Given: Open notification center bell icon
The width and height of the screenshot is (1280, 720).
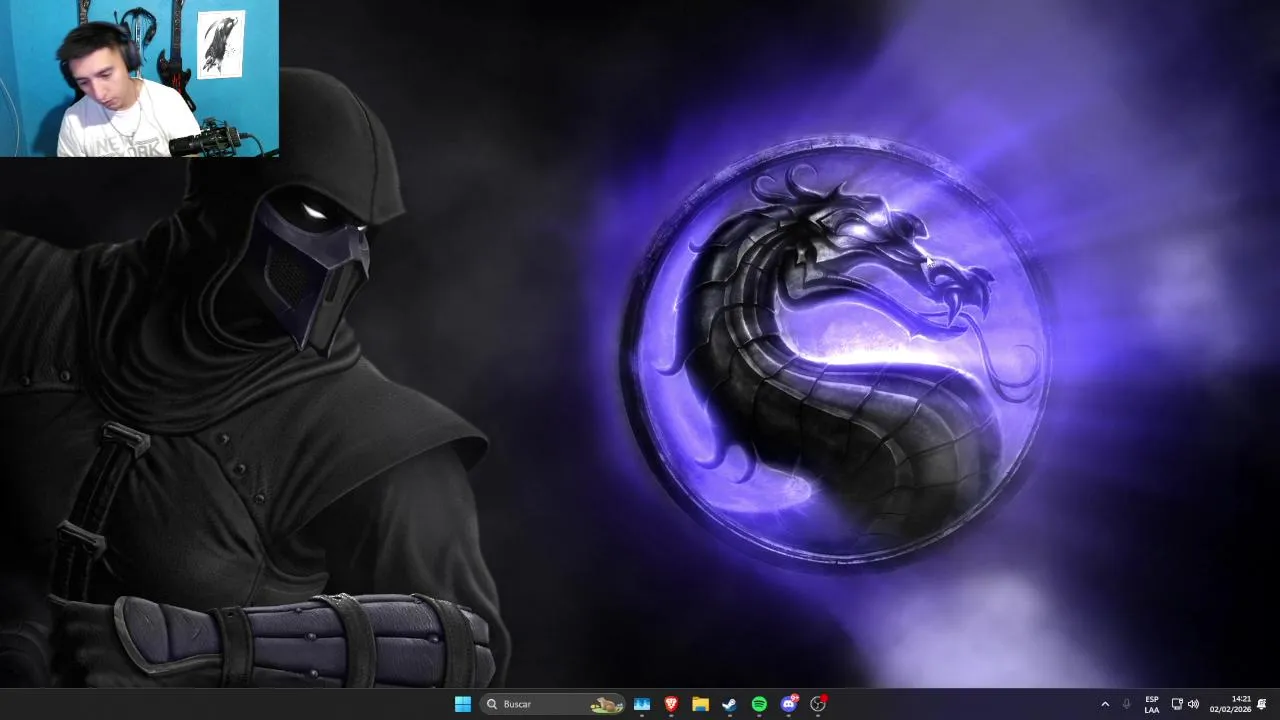Looking at the screenshot, I should [1262, 704].
